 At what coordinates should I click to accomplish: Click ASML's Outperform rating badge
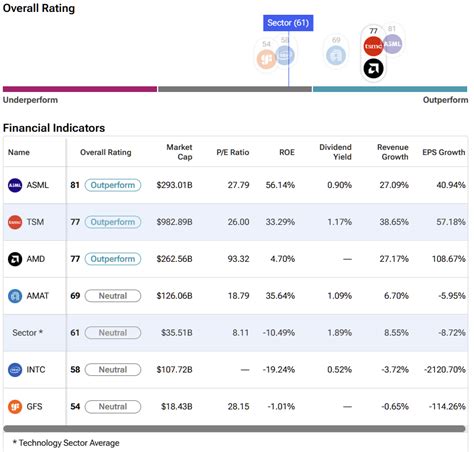113,185
